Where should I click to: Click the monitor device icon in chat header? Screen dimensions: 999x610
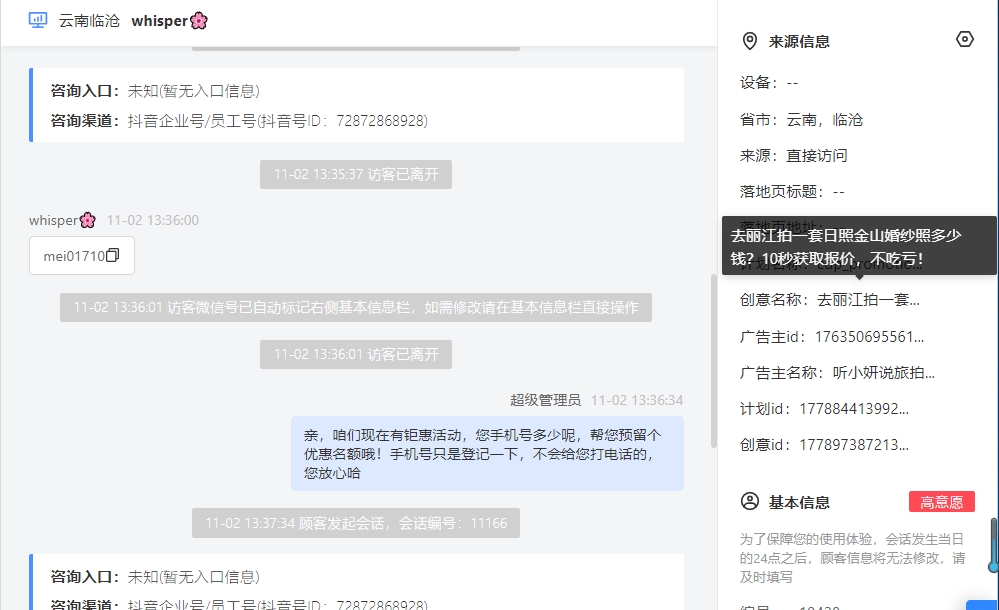tap(38, 20)
